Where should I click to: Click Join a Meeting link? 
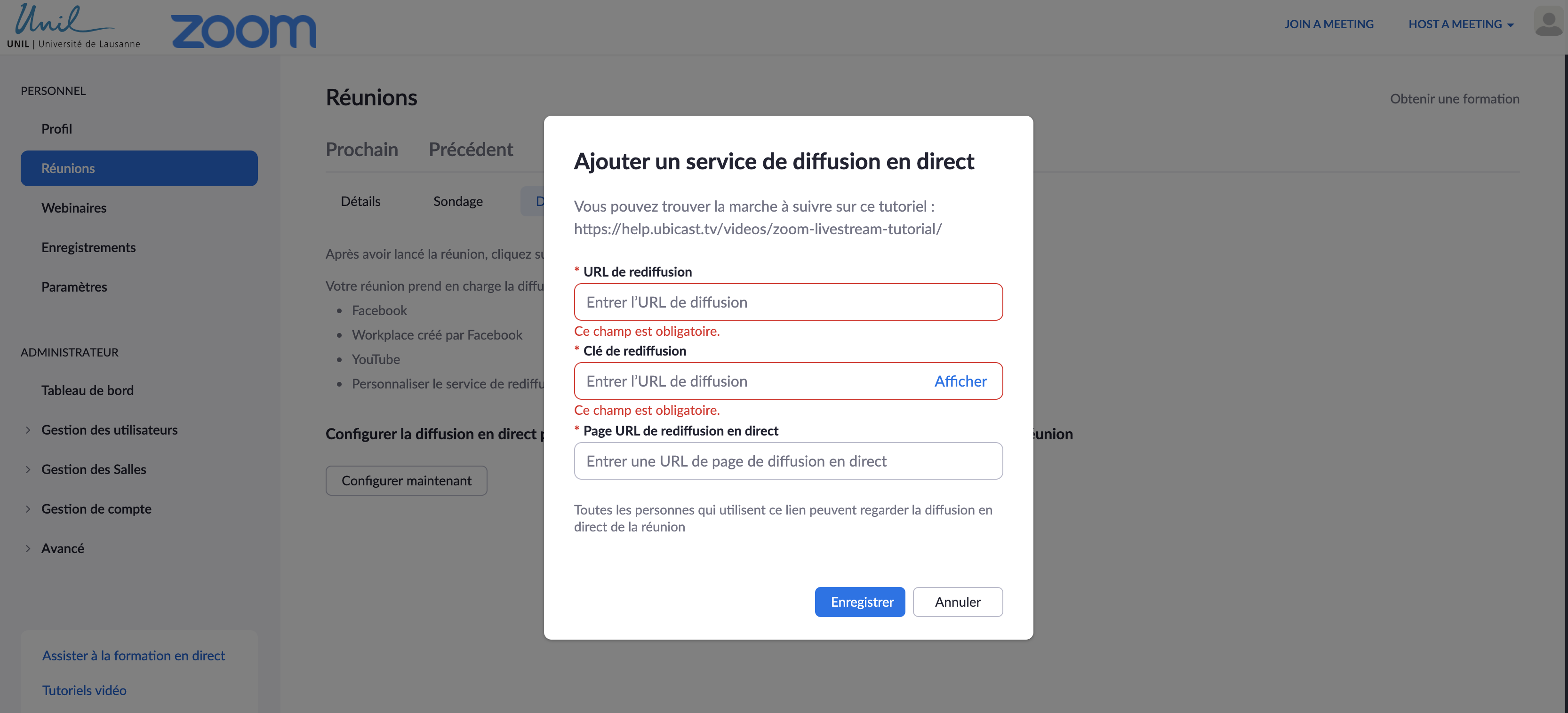point(1329,24)
